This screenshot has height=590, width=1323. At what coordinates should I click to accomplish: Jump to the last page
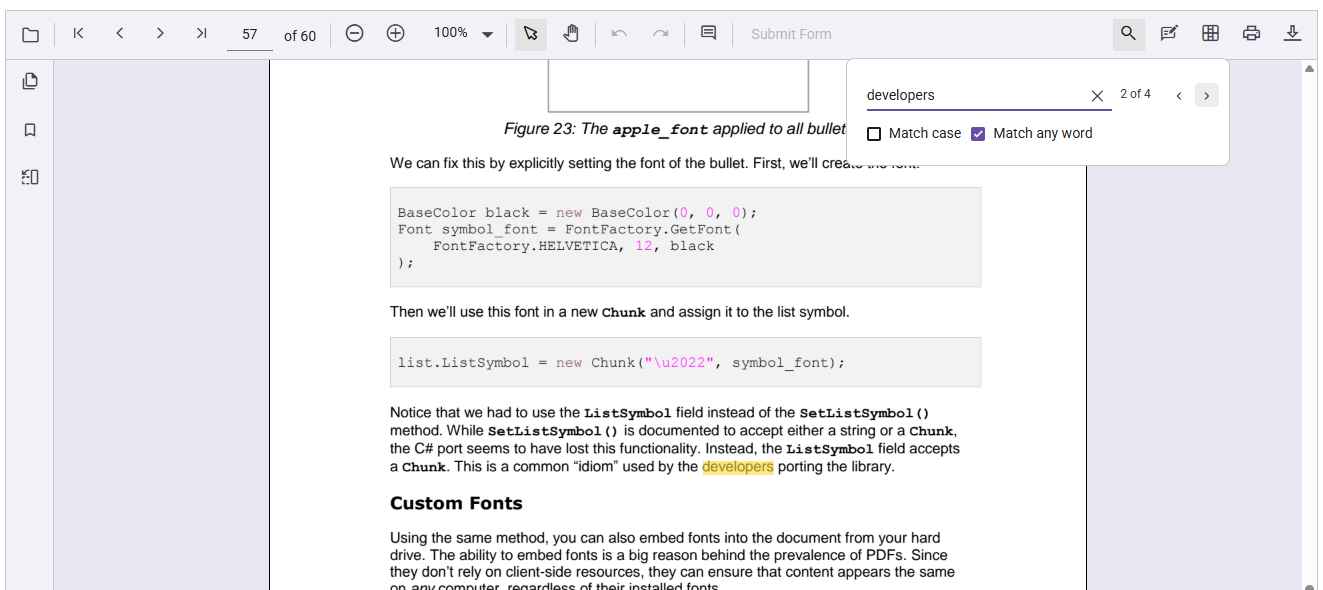201,34
